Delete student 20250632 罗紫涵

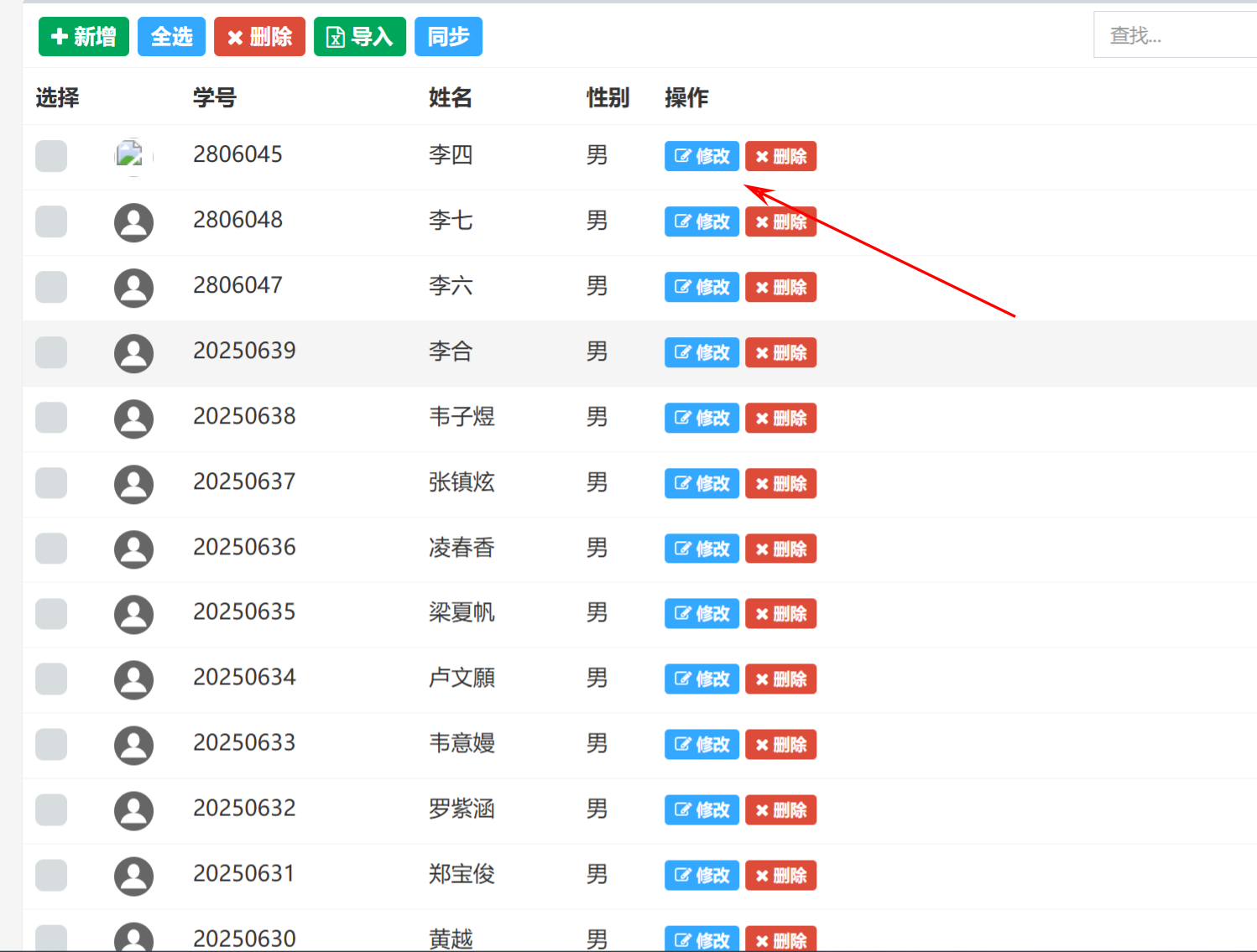780,810
